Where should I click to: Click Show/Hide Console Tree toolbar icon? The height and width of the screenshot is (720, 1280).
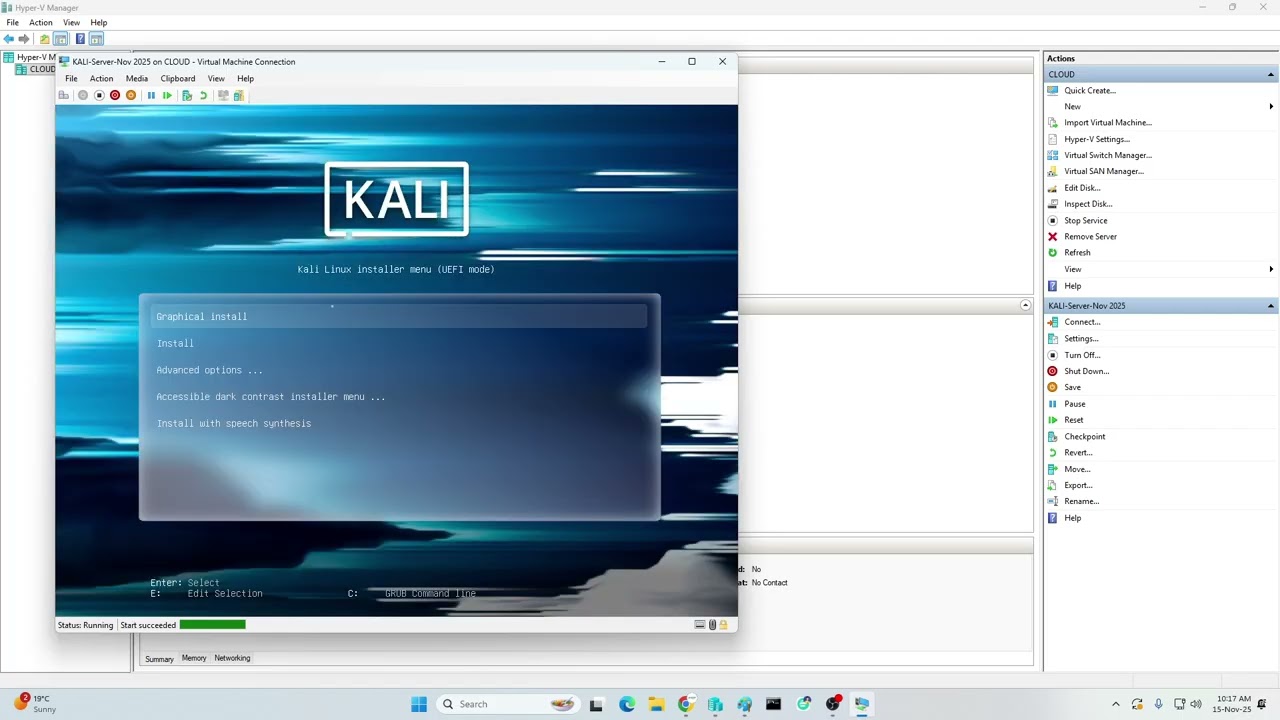pos(60,39)
